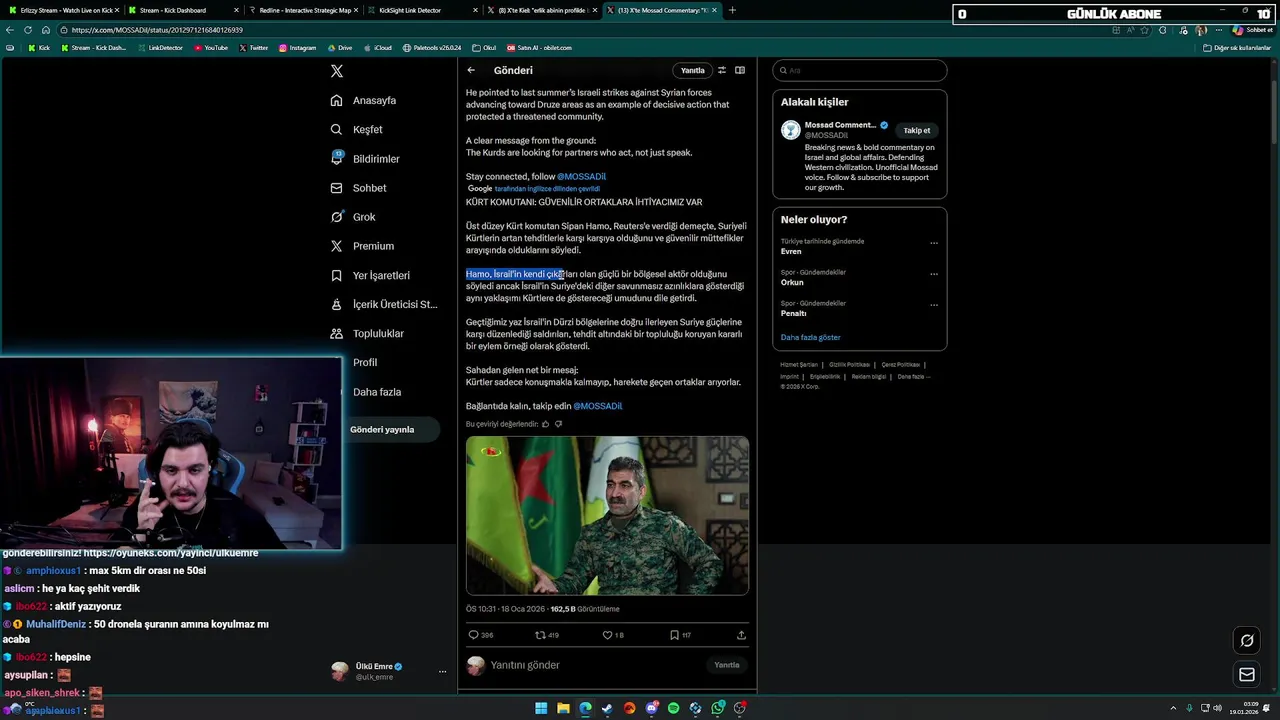The width and height of the screenshot is (1280, 720).
Task: Click the @MOSSADil mention in English text
Action: click(581, 177)
